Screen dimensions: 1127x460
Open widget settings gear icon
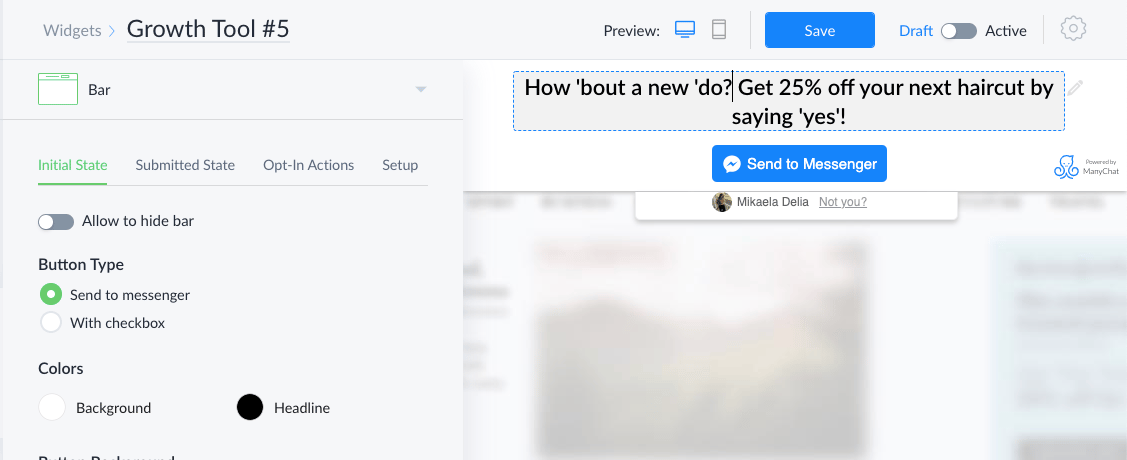pyautogui.click(x=1073, y=29)
